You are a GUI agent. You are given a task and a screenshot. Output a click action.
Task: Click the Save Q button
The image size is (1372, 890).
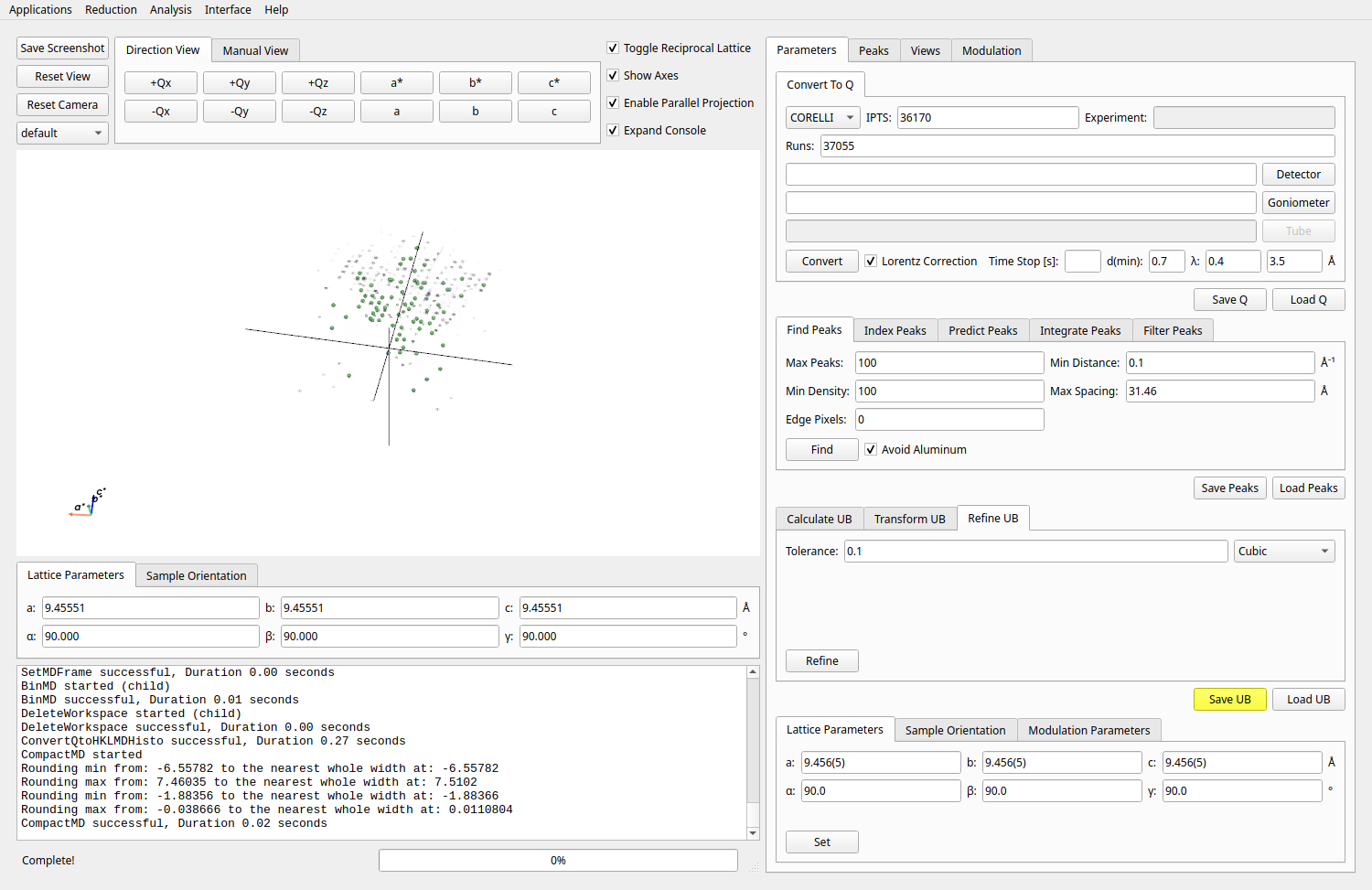[x=1230, y=299]
